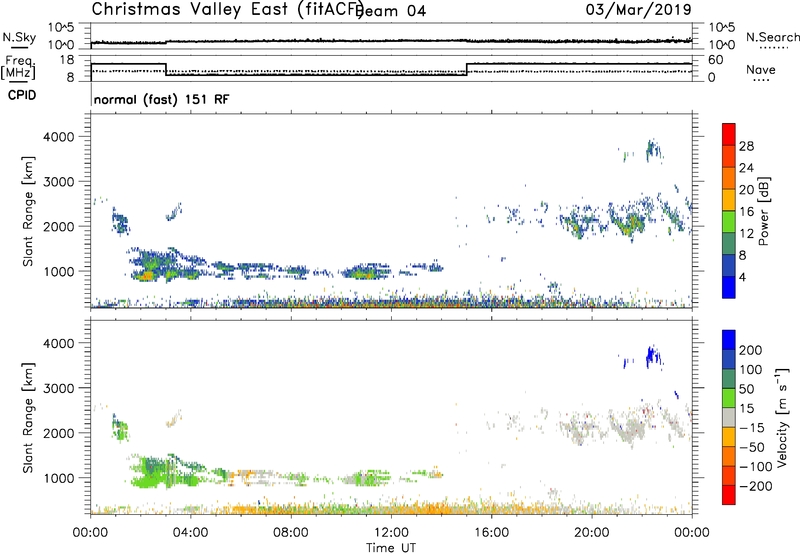Click the '3000' tick in velocity panel
Image resolution: width=800 pixels, height=554 pixels.
pos(59,388)
